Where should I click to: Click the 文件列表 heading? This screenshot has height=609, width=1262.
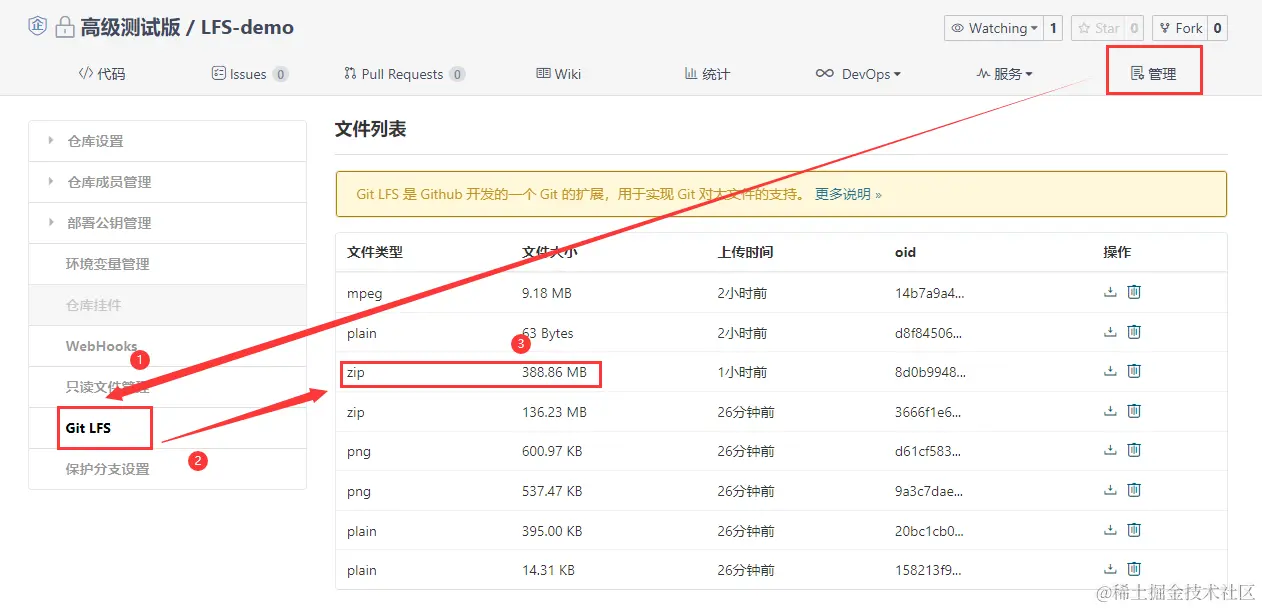pyautogui.click(x=370, y=129)
